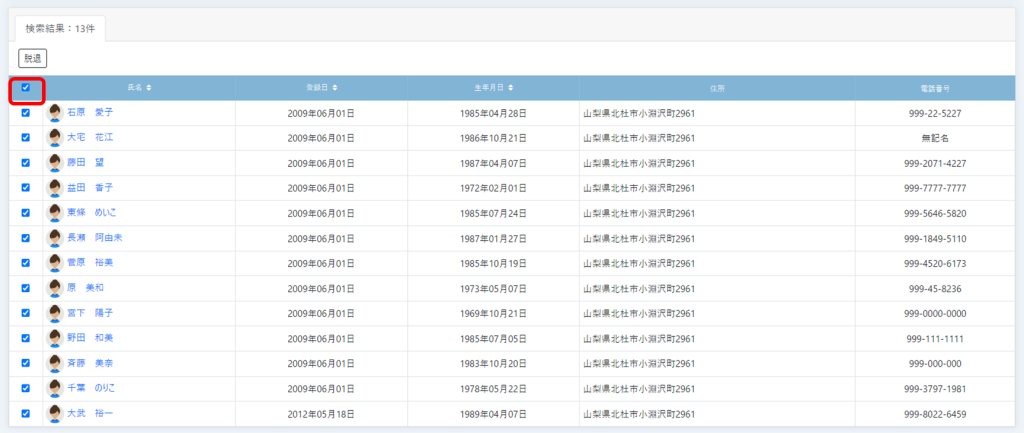Click avatar icon for 原 美和

point(55,288)
